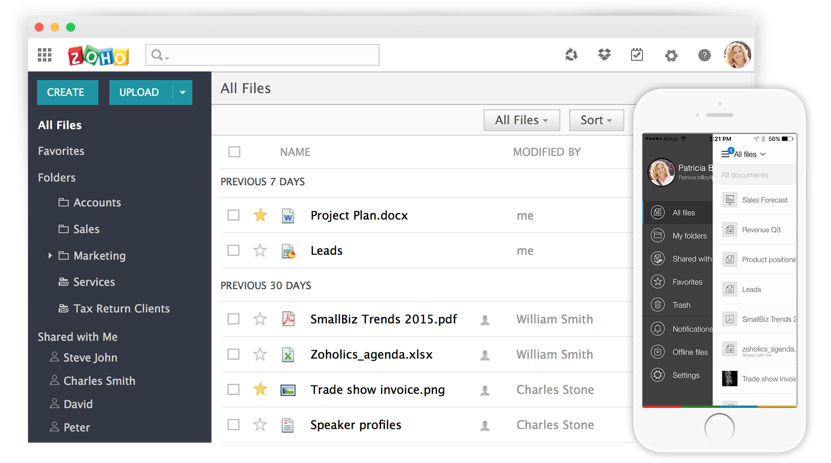
Task: Open the Services shared folder
Action: (86, 282)
